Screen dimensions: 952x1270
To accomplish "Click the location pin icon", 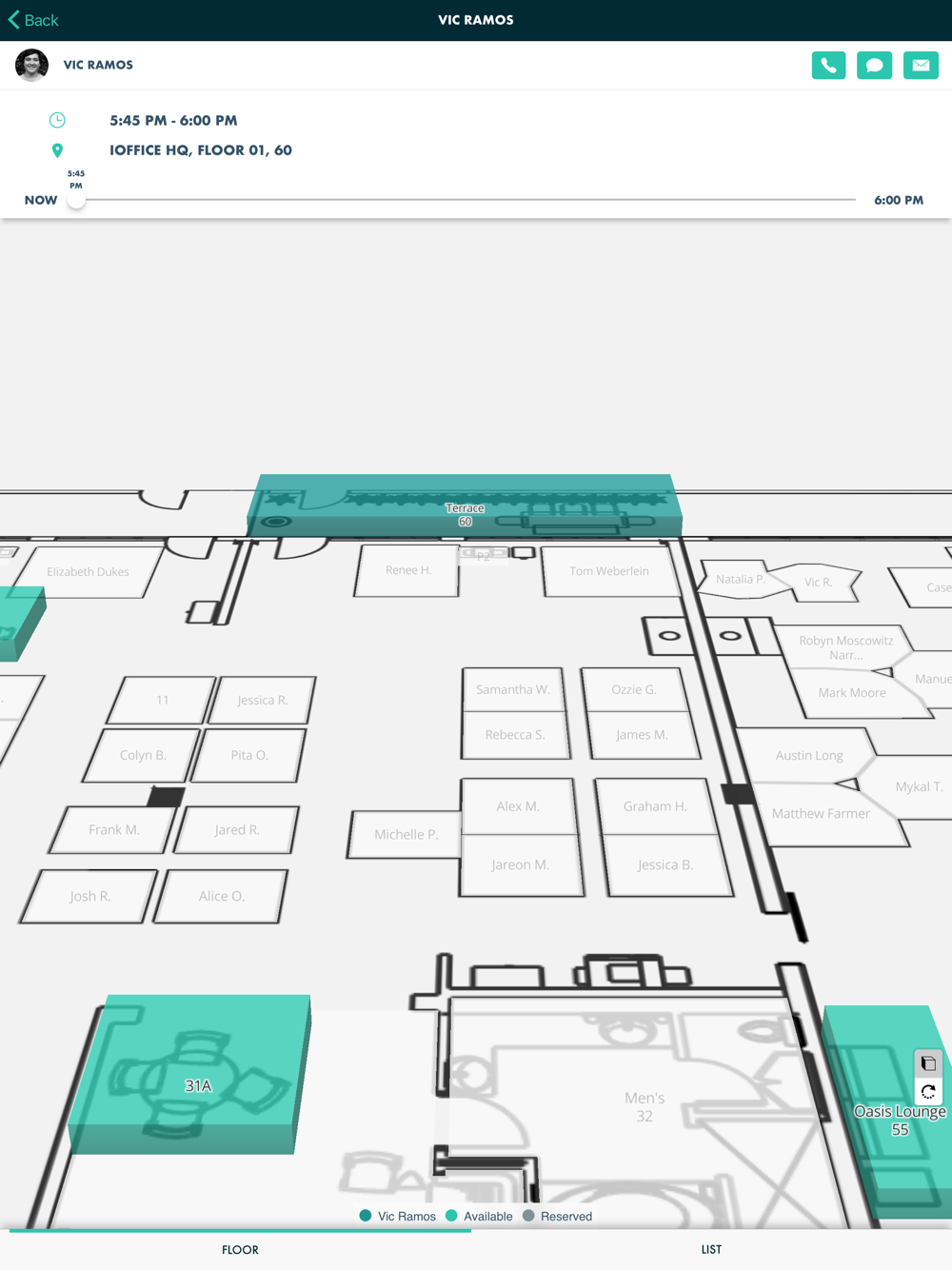I will click(57, 150).
